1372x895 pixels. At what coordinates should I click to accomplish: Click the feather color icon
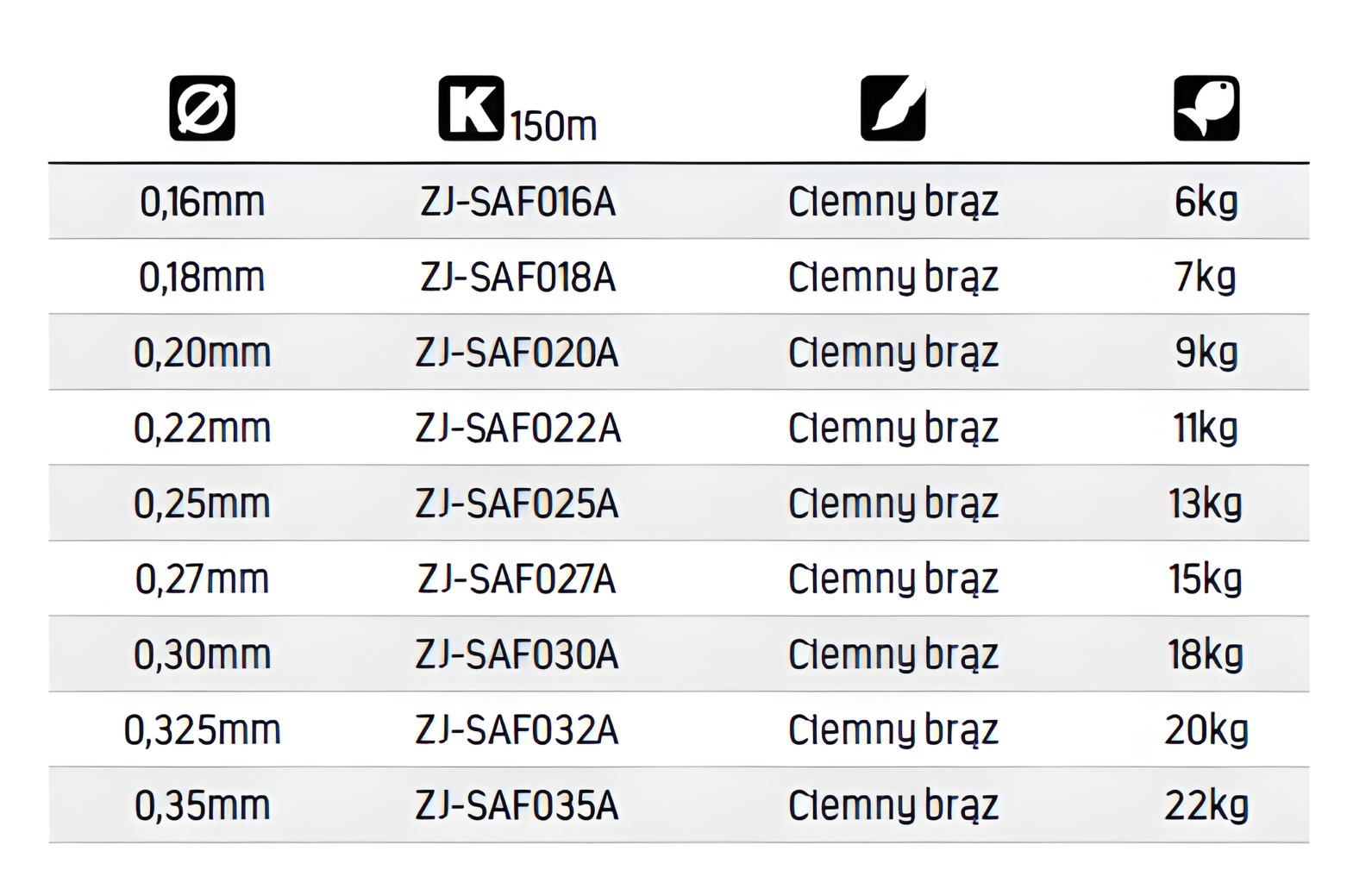(893, 109)
